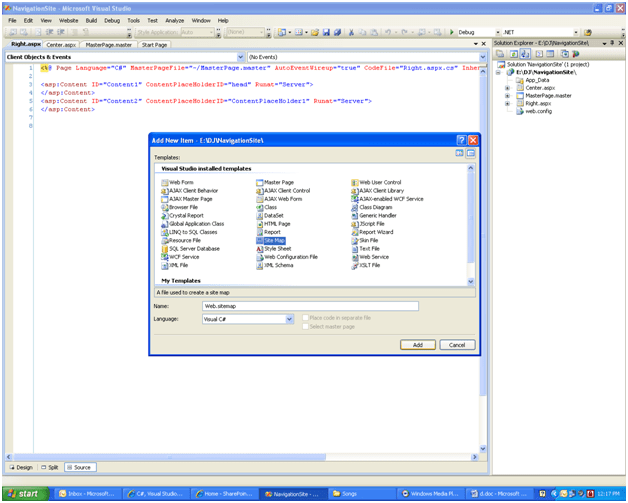Click the dialog Help question mark icon
The height and width of the screenshot is (503, 628).
point(461,140)
